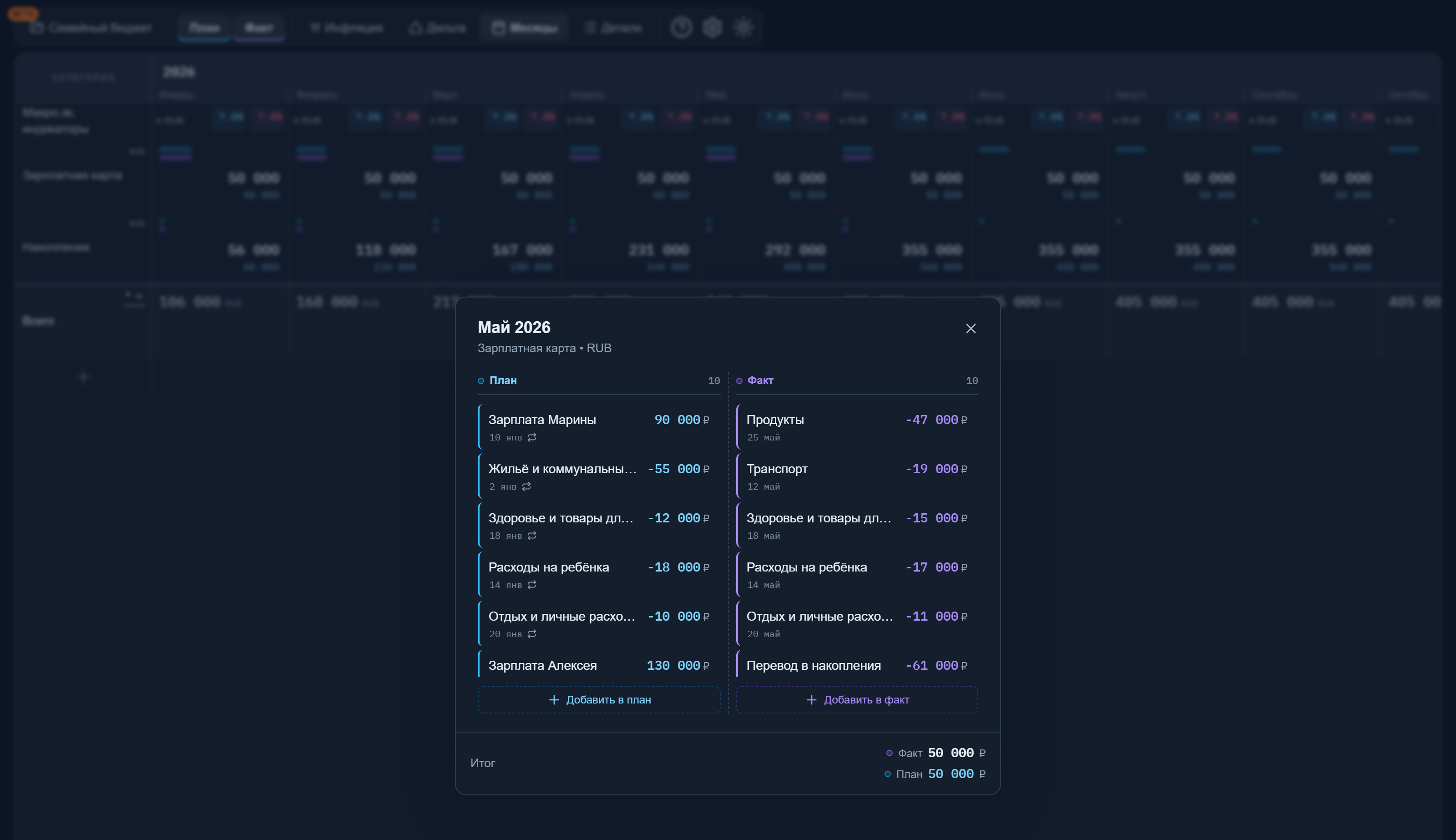Click the План column header in dialog
The width and height of the screenshot is (1456, 840).
coord(502,380)
